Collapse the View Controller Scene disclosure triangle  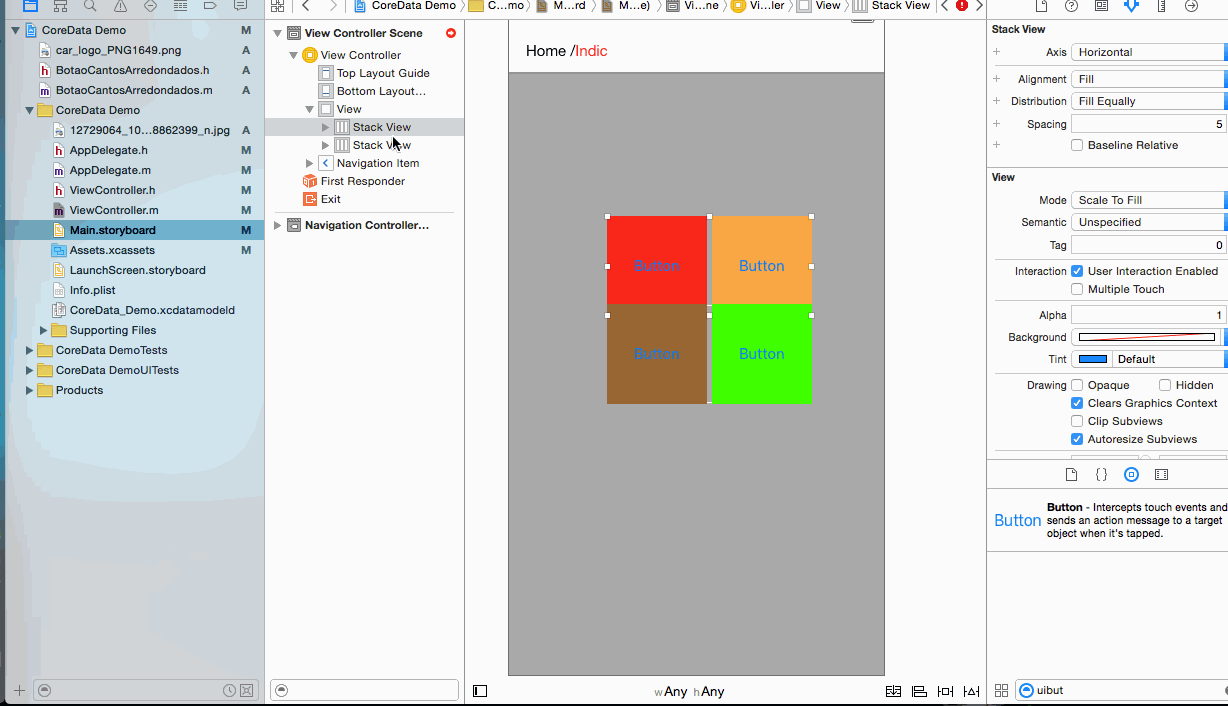click(x=277, y=33)
